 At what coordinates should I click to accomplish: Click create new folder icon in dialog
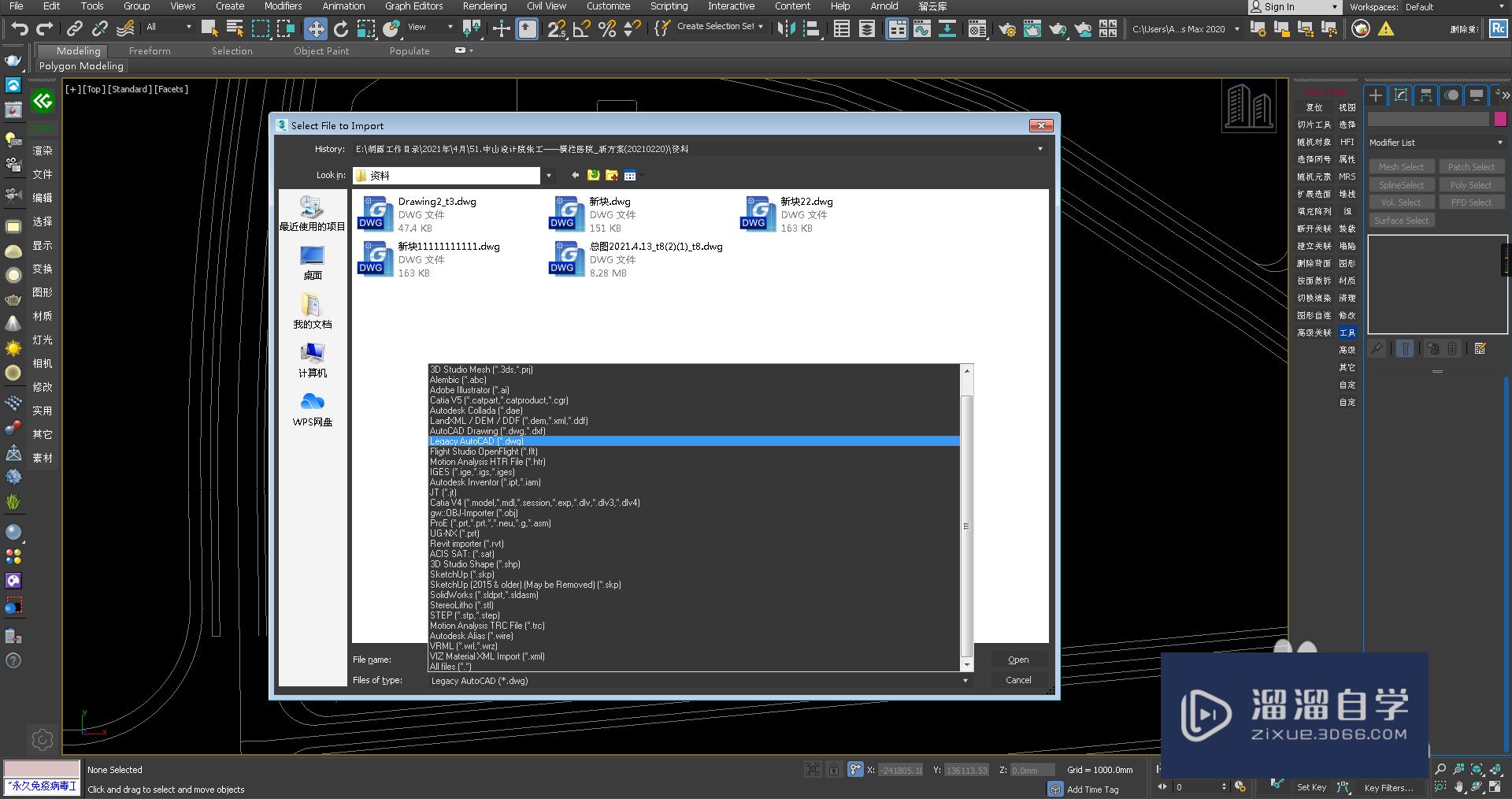coord(611,175)
